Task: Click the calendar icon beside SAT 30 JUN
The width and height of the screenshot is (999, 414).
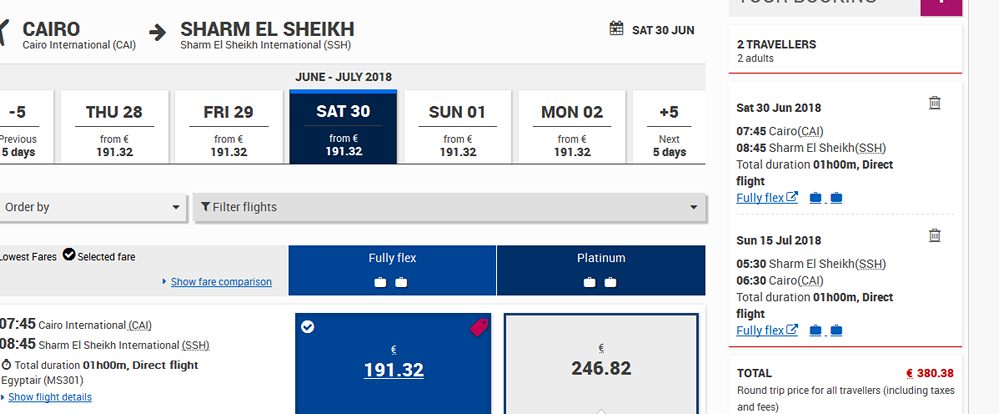Action: click(616, 29)
